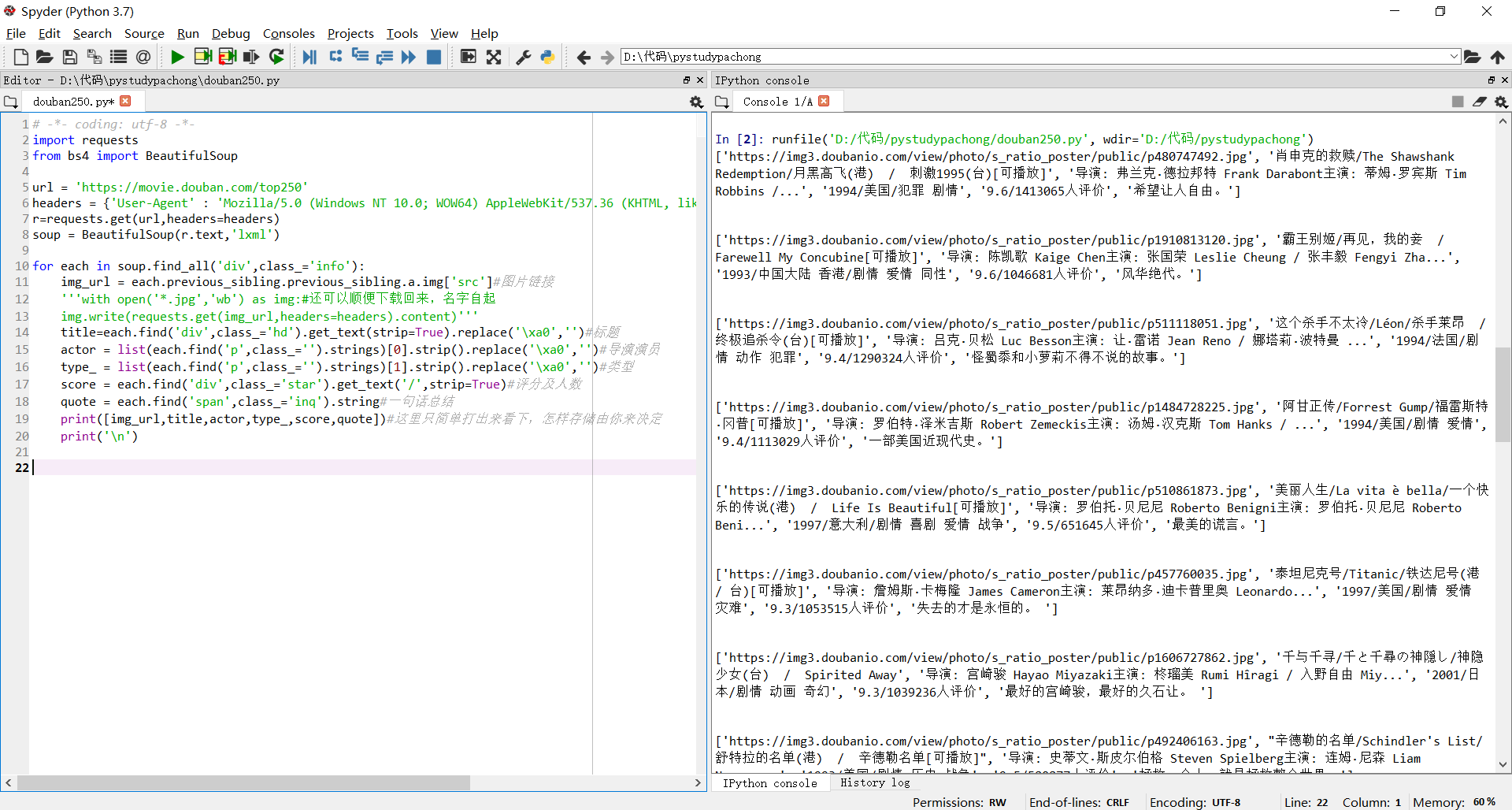Go forward to the next cursor position
1512x810 pixels.
(607, 57)
